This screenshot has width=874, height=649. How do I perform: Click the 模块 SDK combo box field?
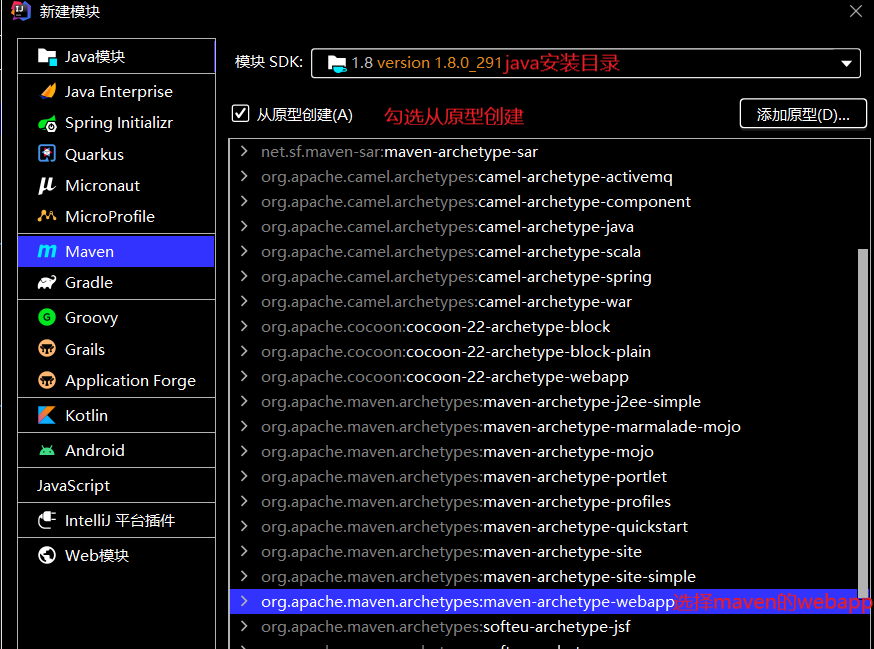tap(585, 63)
